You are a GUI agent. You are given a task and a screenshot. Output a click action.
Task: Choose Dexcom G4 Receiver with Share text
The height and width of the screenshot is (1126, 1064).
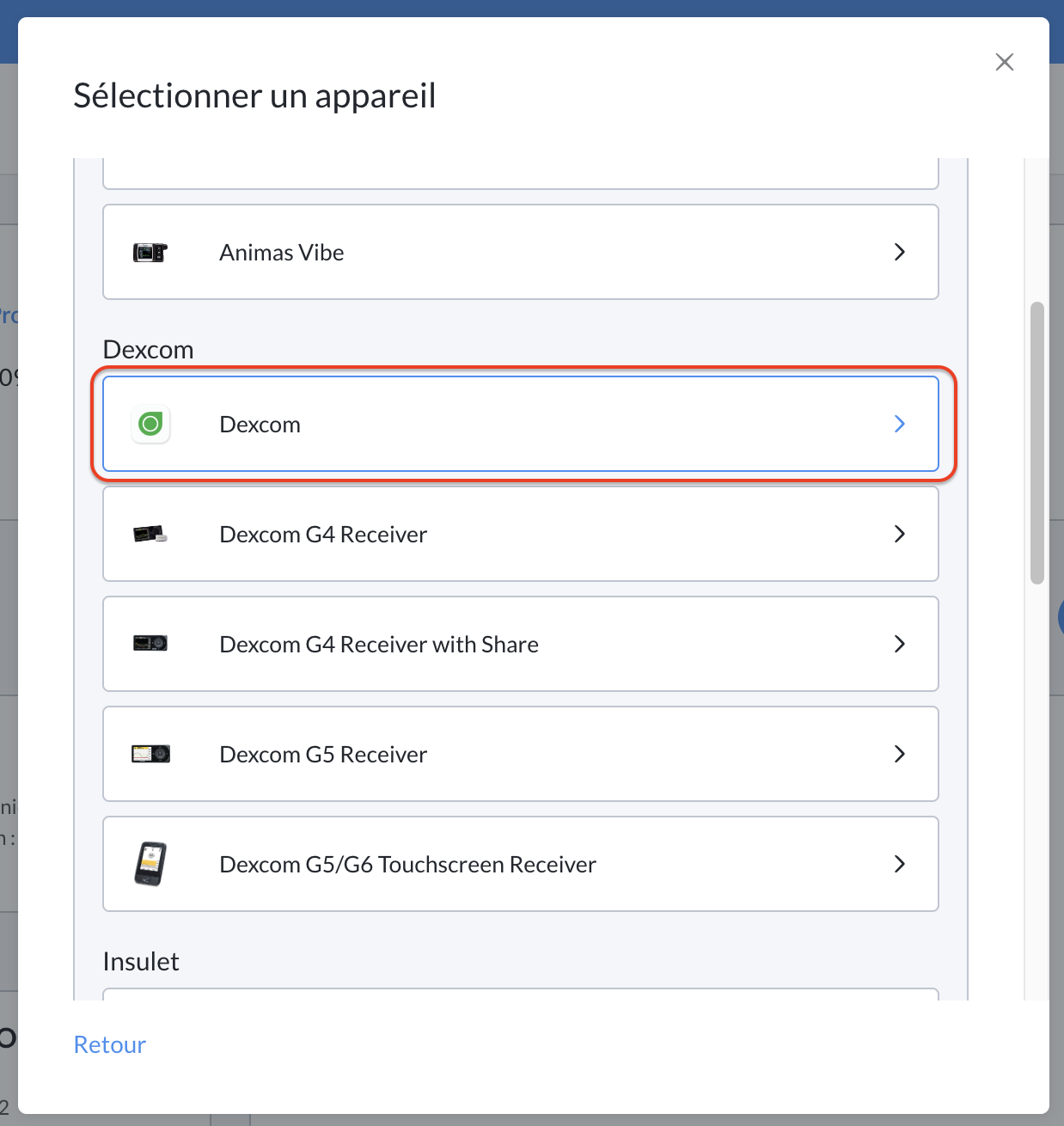tap(379, 645)
